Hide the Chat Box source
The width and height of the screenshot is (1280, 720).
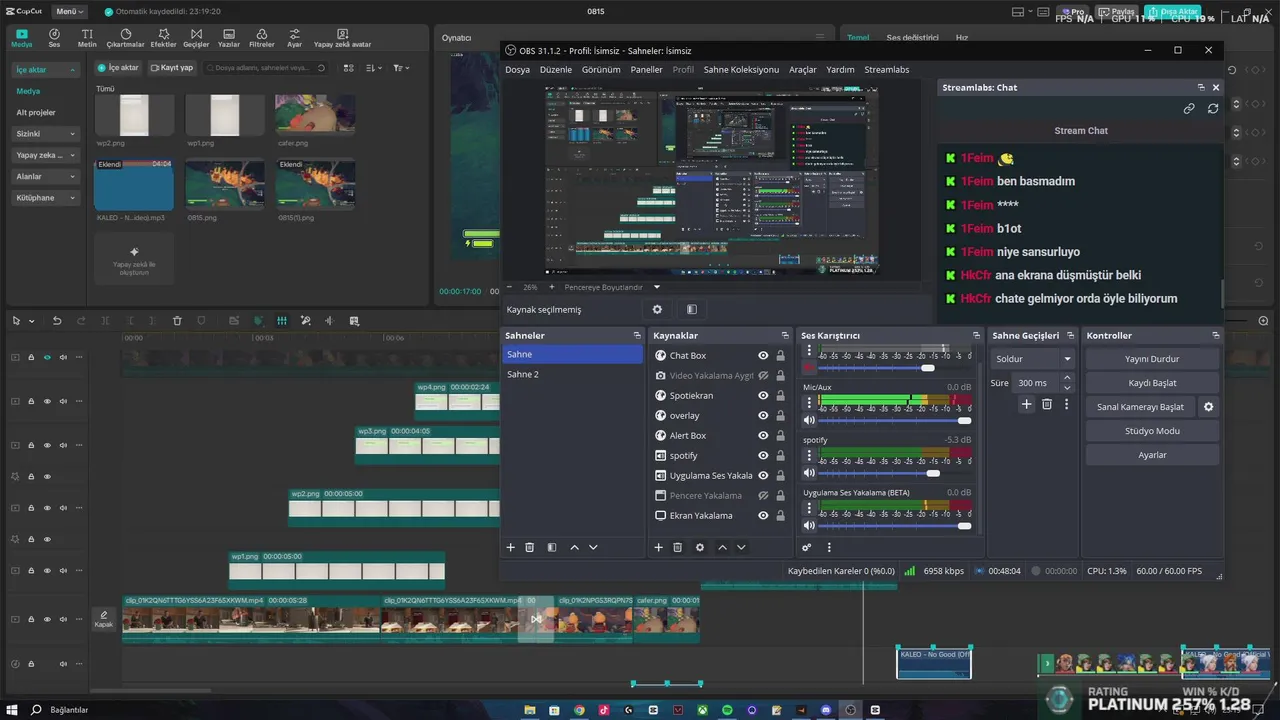(763, 355)
